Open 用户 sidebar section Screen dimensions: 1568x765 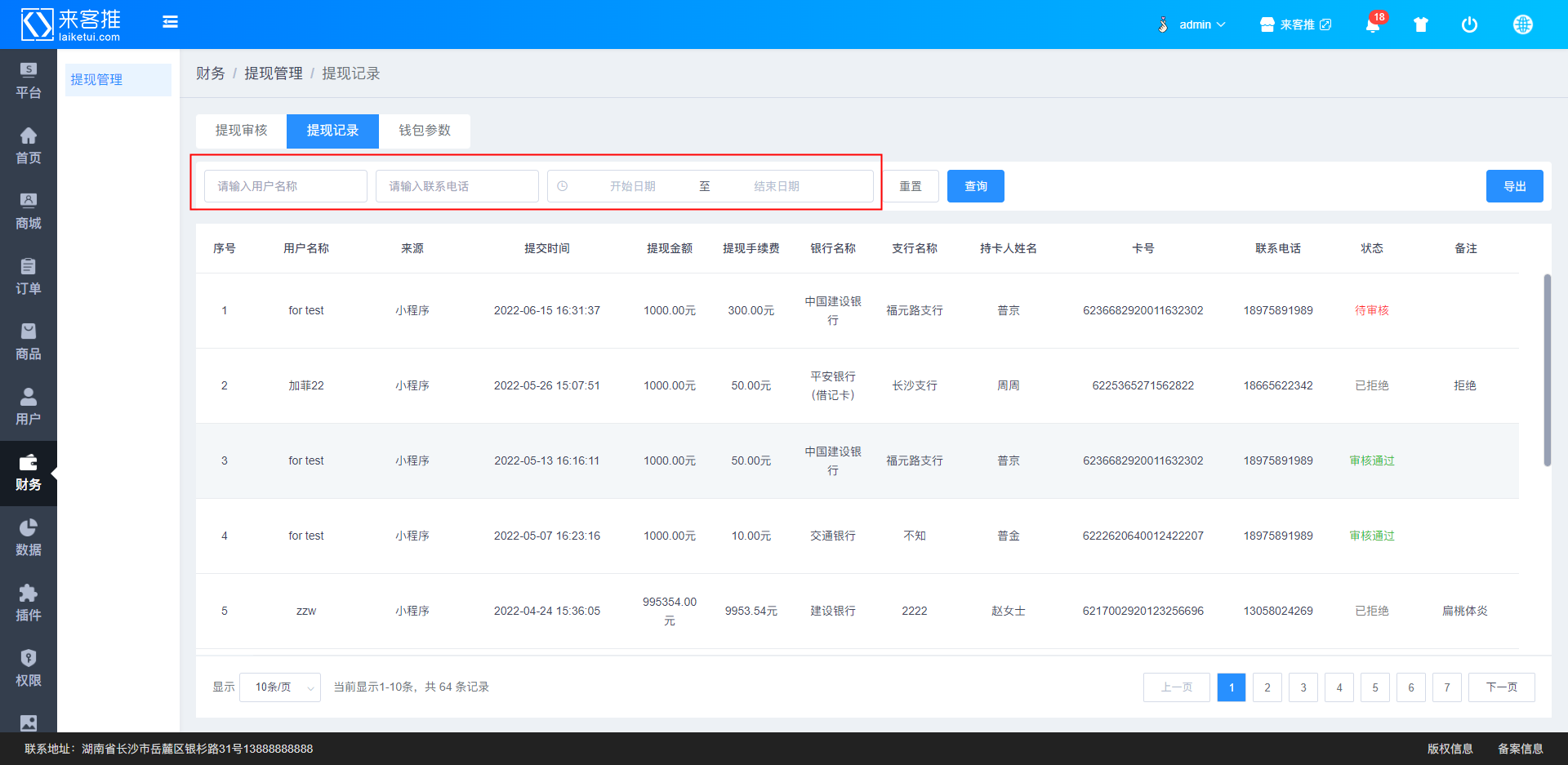(29, 408)
